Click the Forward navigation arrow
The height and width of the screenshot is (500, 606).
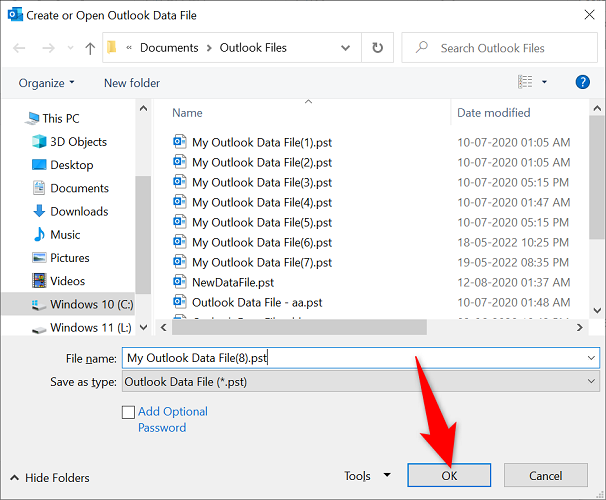coord(48,48)
